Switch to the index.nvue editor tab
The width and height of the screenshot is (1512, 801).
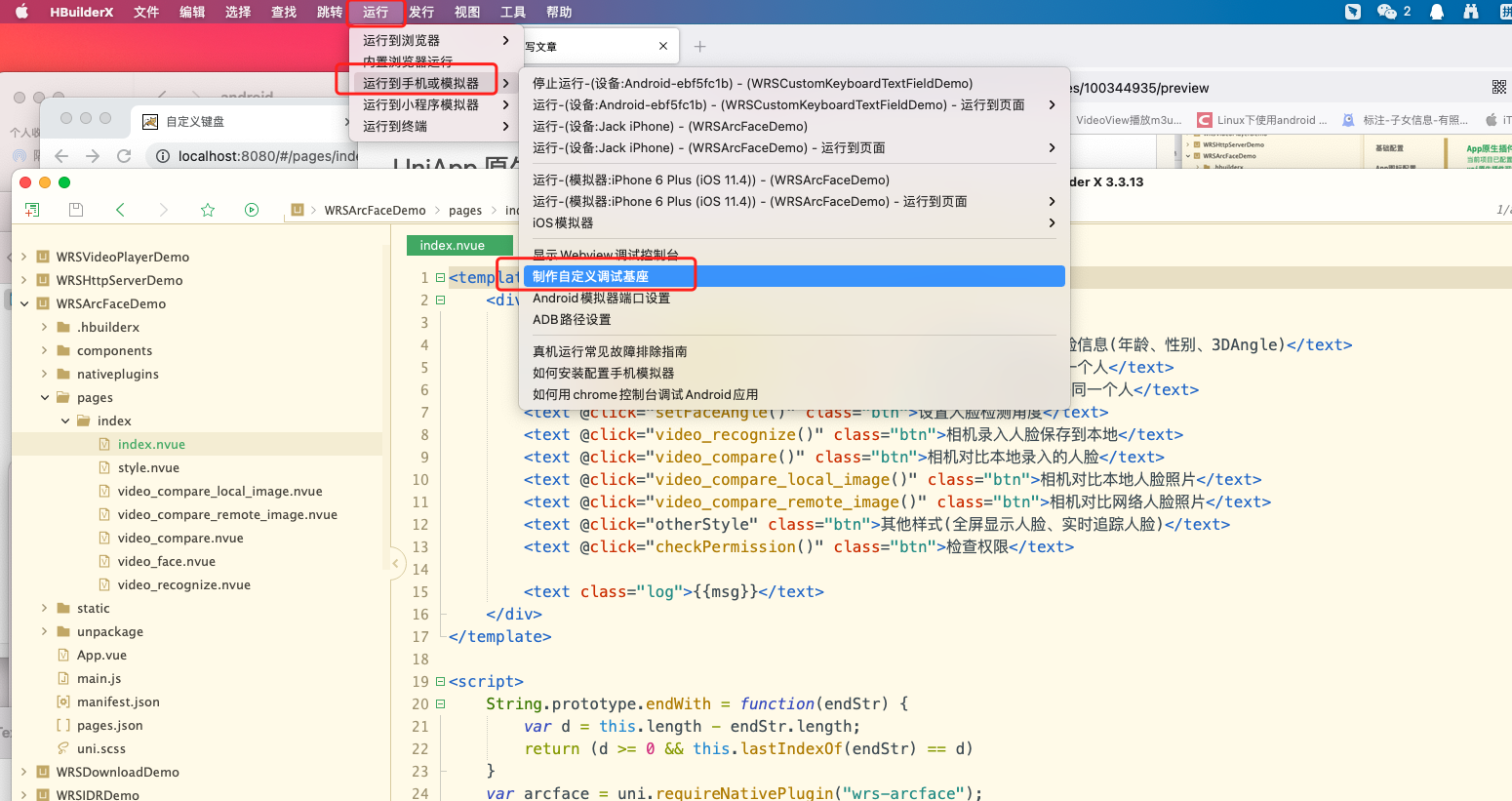pyautogui.click(x=458, y=245)
